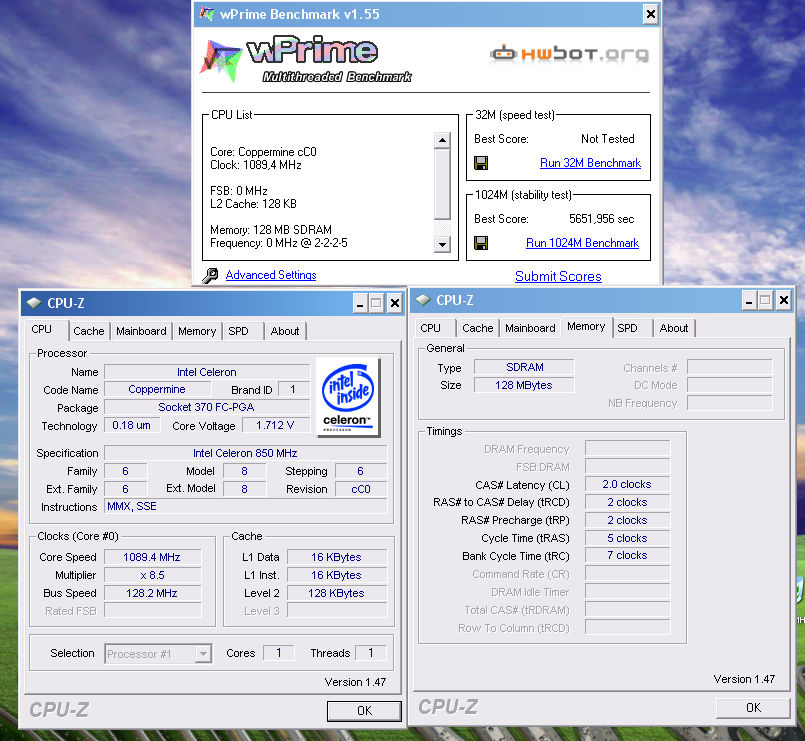Click the Specification Intel Celeron 850 MHz field
The width and height of the screenshot is (805, 741).
pyautogui.click(x=245, y=453)
